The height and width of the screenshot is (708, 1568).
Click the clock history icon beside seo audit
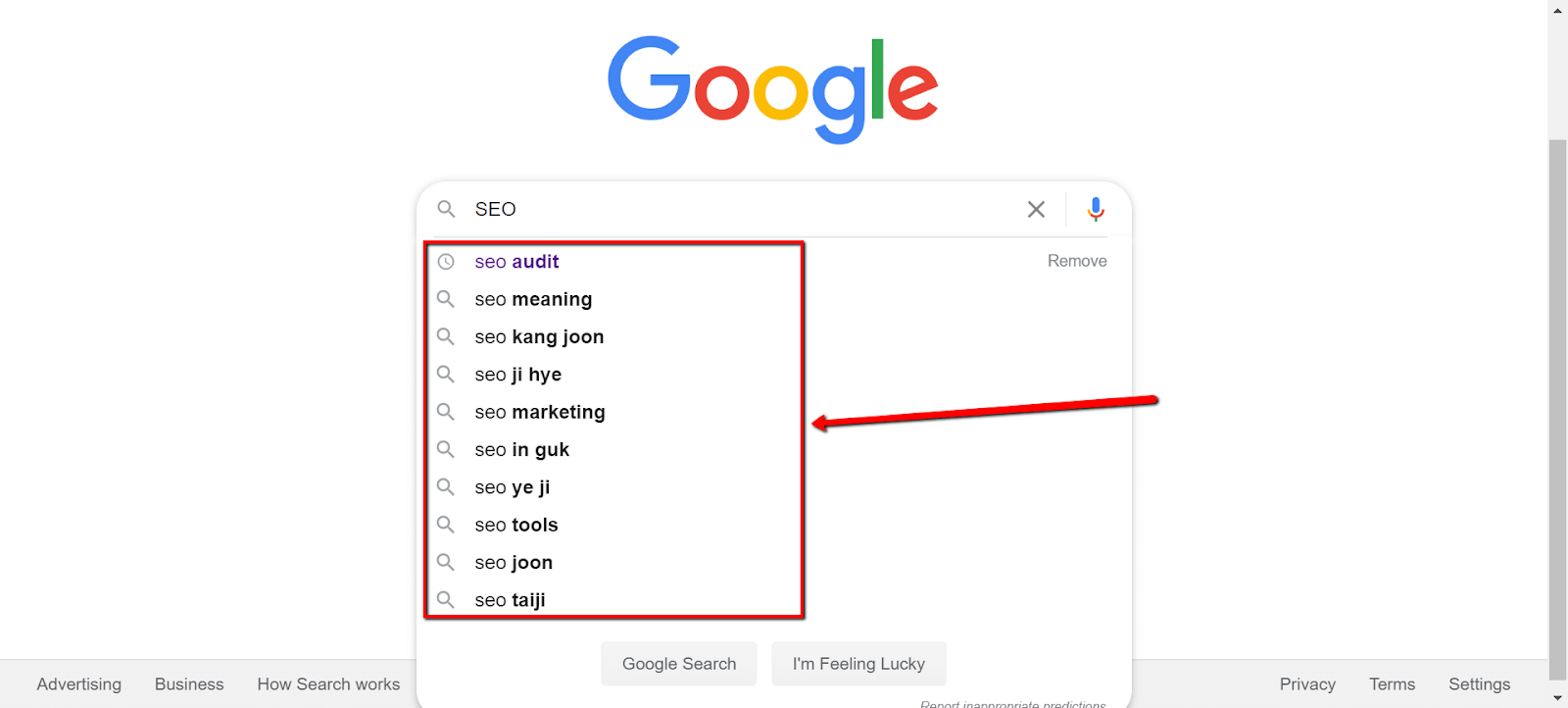446,262
